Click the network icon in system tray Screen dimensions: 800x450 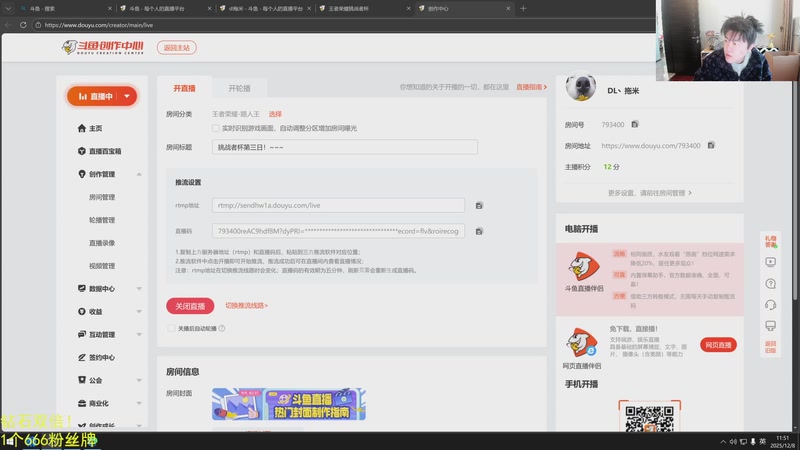(743, 442)
